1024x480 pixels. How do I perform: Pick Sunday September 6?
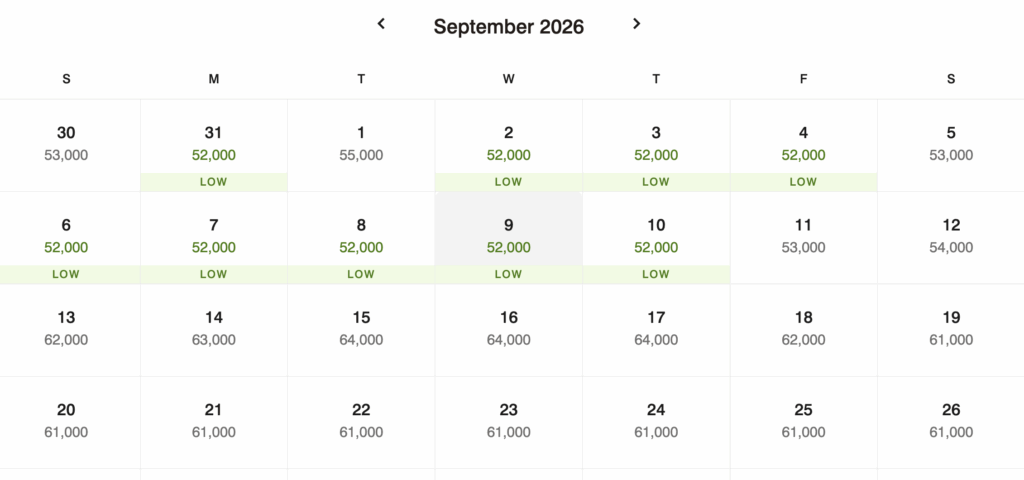pyautogui.click(x=66, y=237)
